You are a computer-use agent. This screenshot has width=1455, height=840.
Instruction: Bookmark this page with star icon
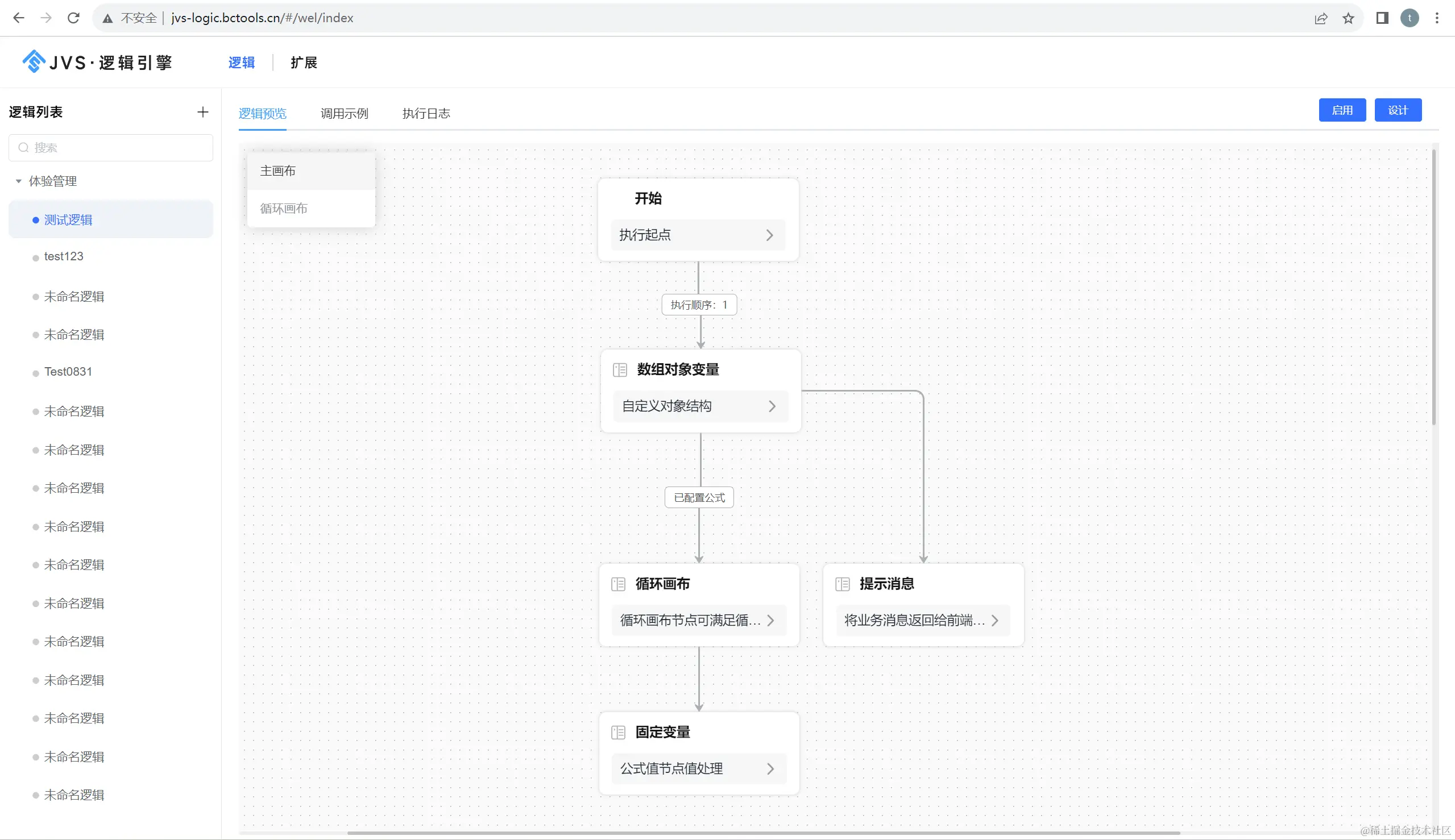tap(1348, 18)
